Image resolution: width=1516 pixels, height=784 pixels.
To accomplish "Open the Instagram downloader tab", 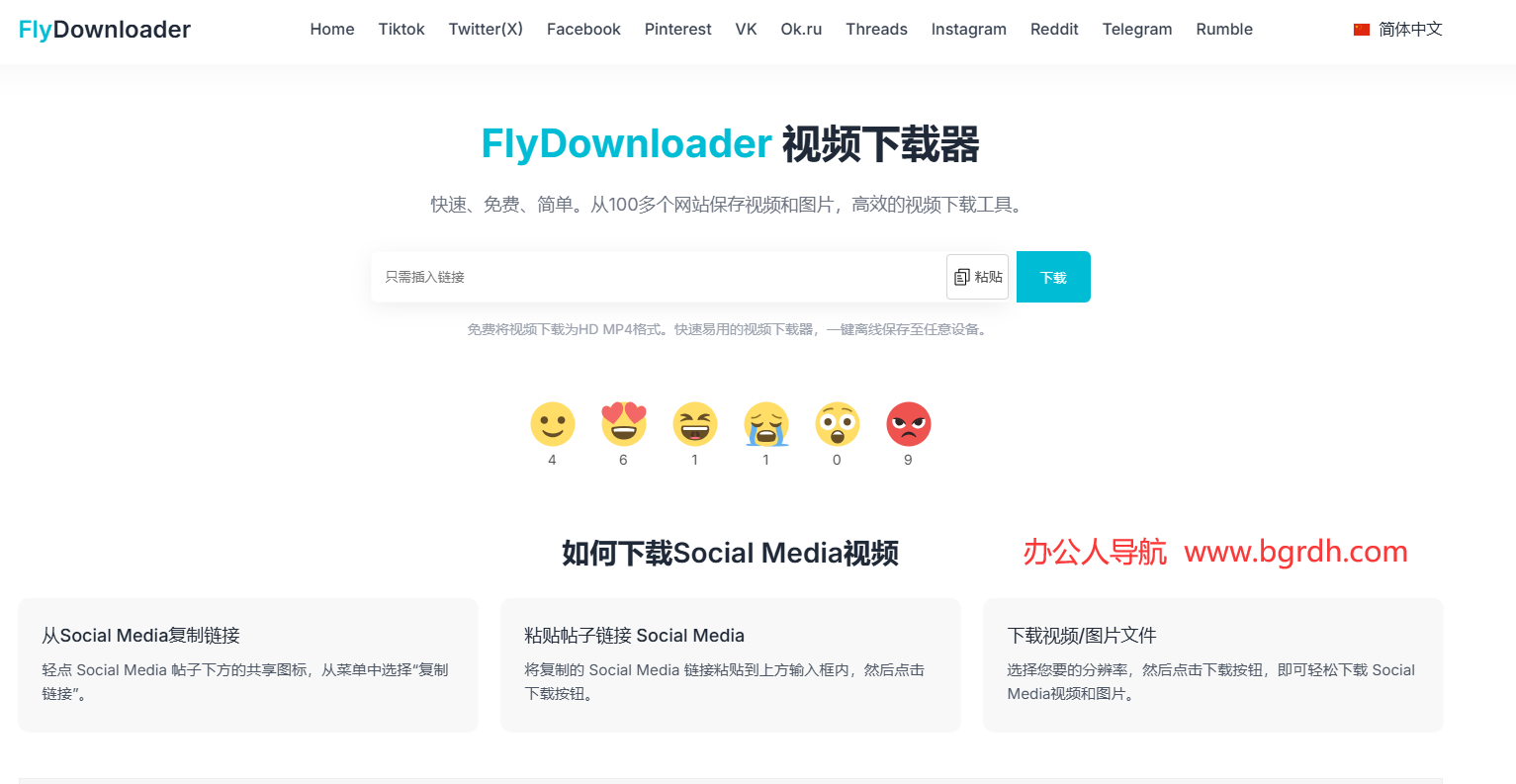I will [968, 29].
